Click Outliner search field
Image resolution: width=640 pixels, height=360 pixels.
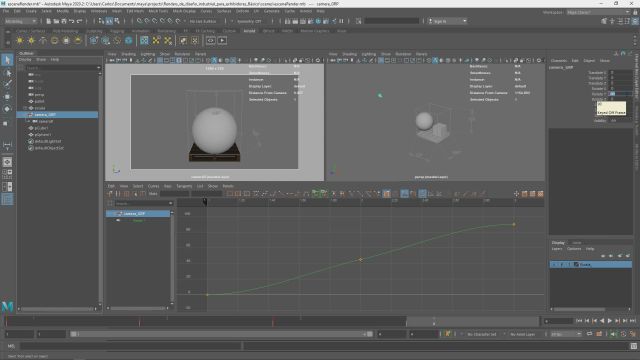pos(62,67)
